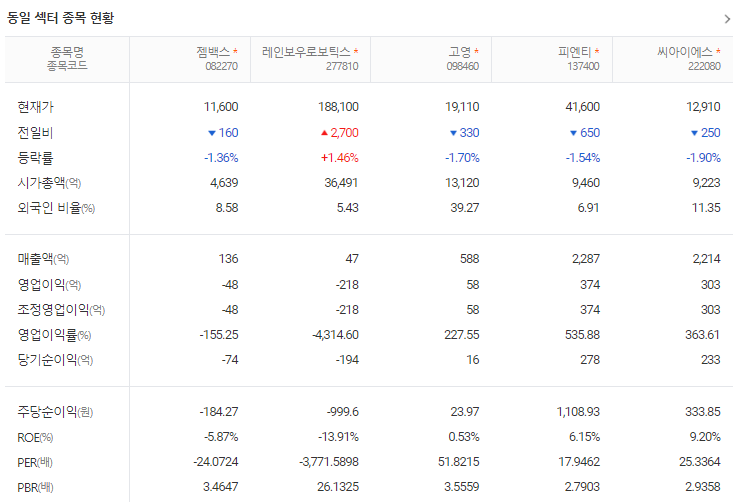733x502 pixels.
Task: Click 젬백스 current price 11,600
Action: coord(221,107)
